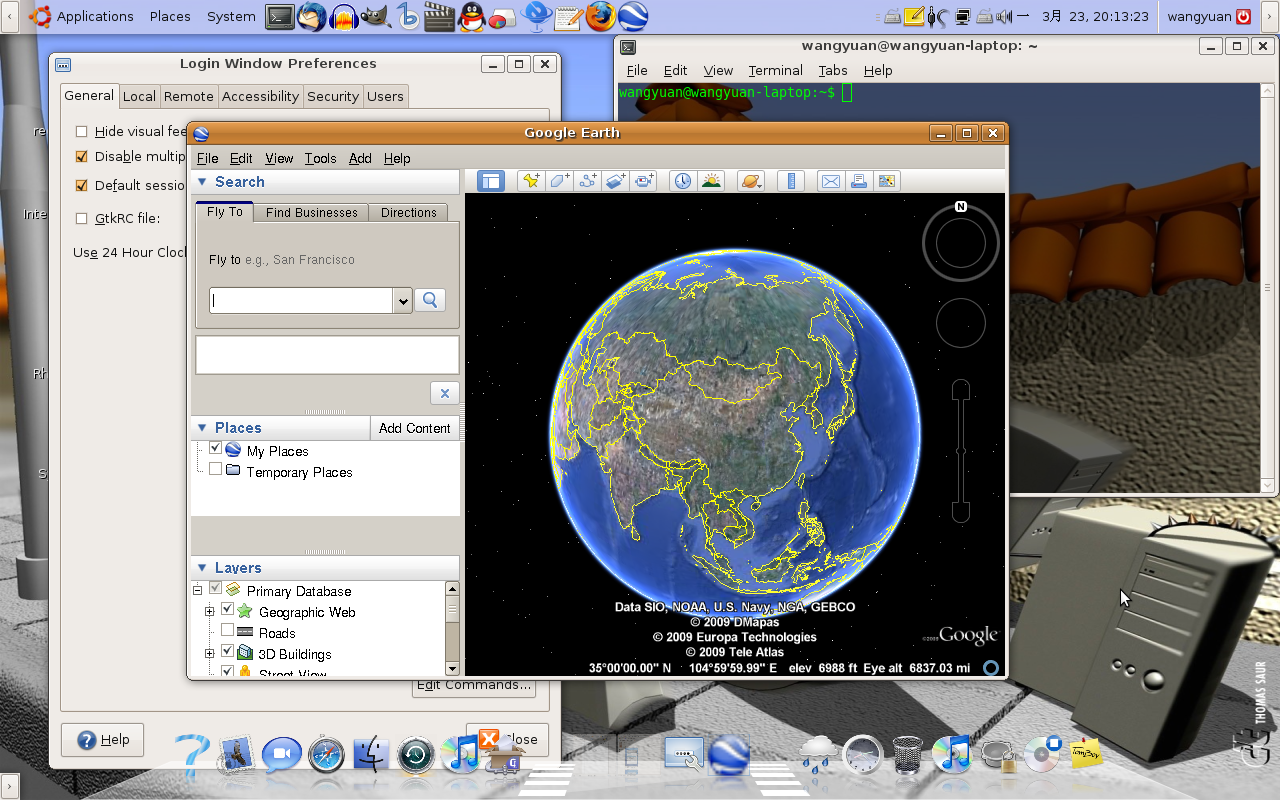Viewport: 1280px width, 800px height.
Task: Click the Record a Tour camera icon
Action: point(644,181)
